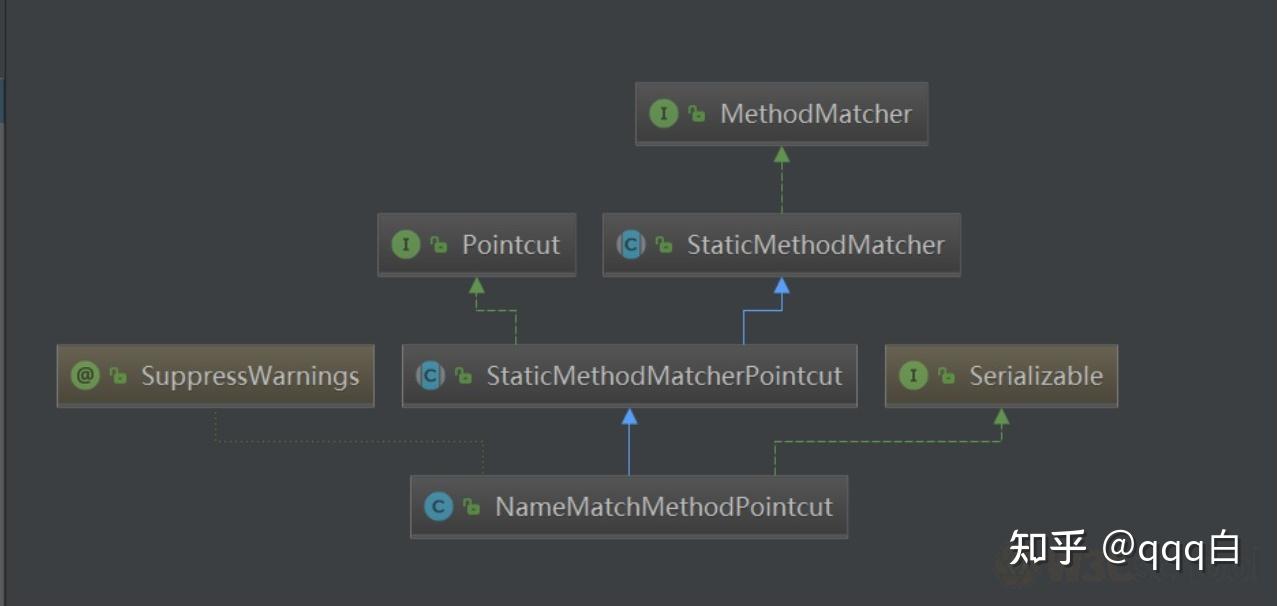
Task: Click the interface icon beside Pointcut
Action: click(x=406, y=245)
